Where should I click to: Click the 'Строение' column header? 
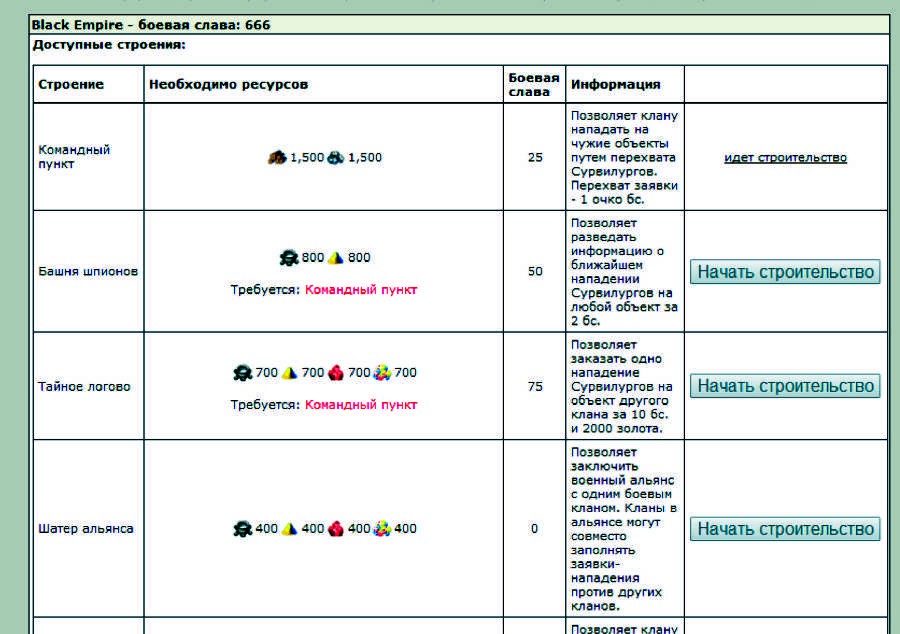click(x=71, y=84)
